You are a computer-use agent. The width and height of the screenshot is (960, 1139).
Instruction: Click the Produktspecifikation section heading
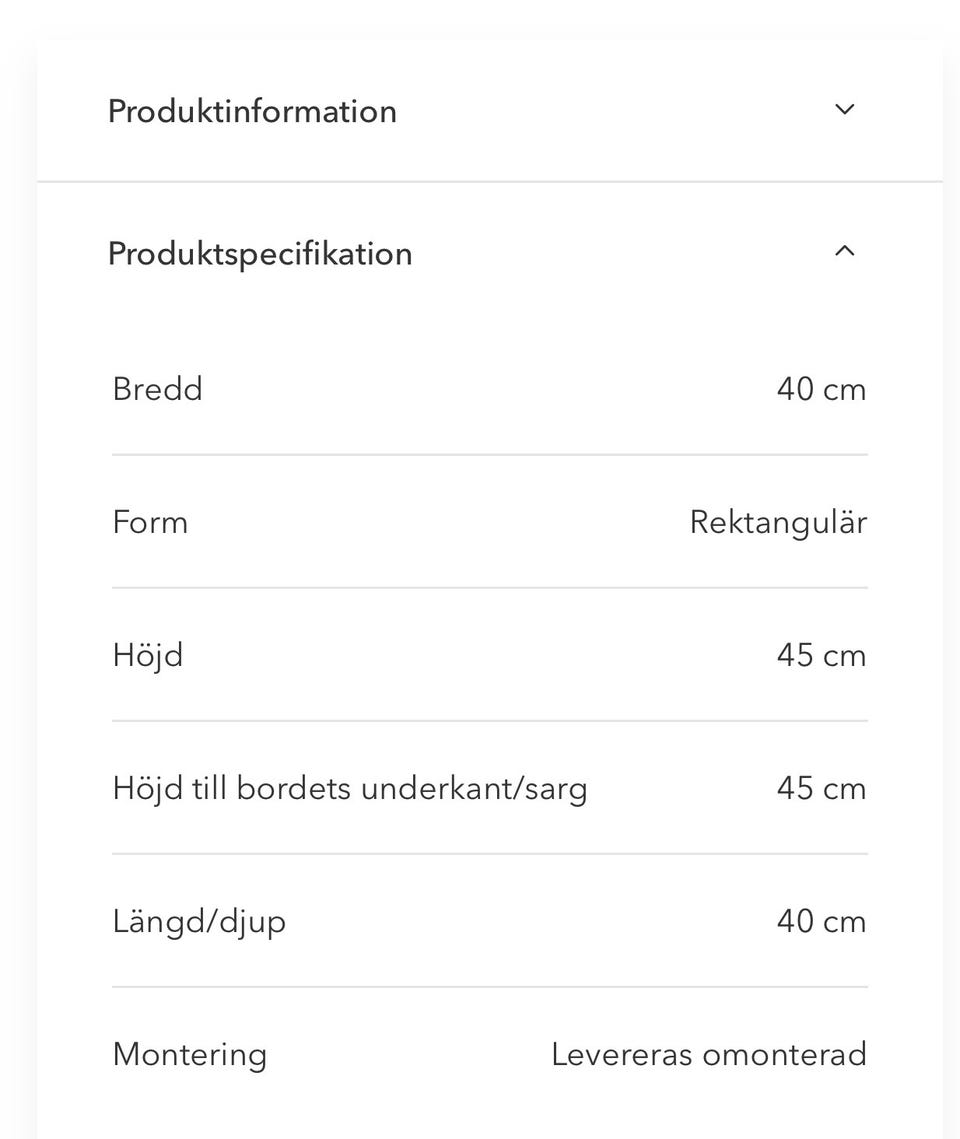pyautogui.click(x=260, y=254)
